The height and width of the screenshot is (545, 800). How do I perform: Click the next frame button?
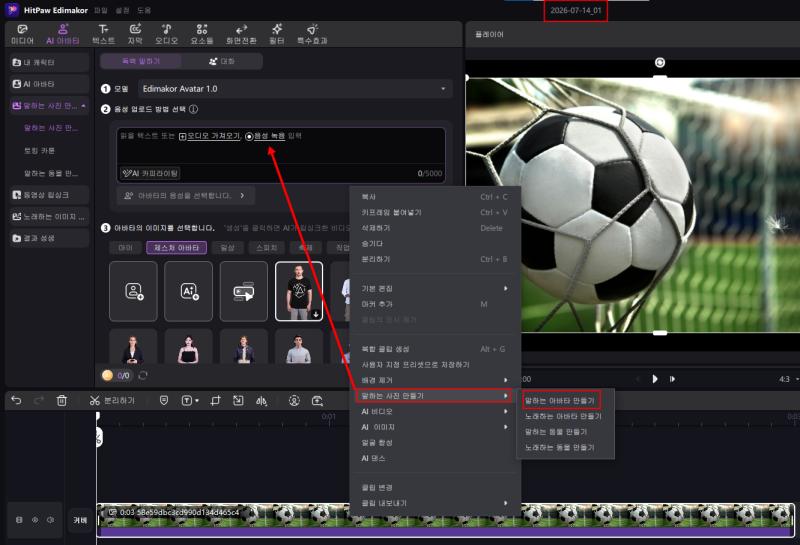672,379
